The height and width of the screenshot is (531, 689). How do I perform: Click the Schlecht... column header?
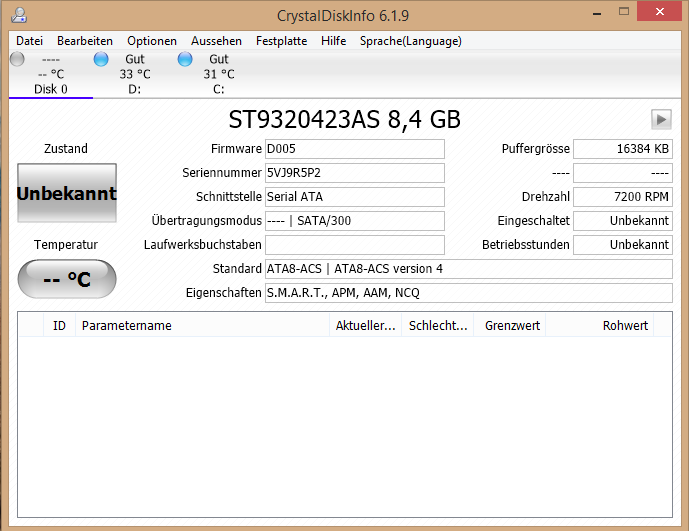[x=438, y=326]
